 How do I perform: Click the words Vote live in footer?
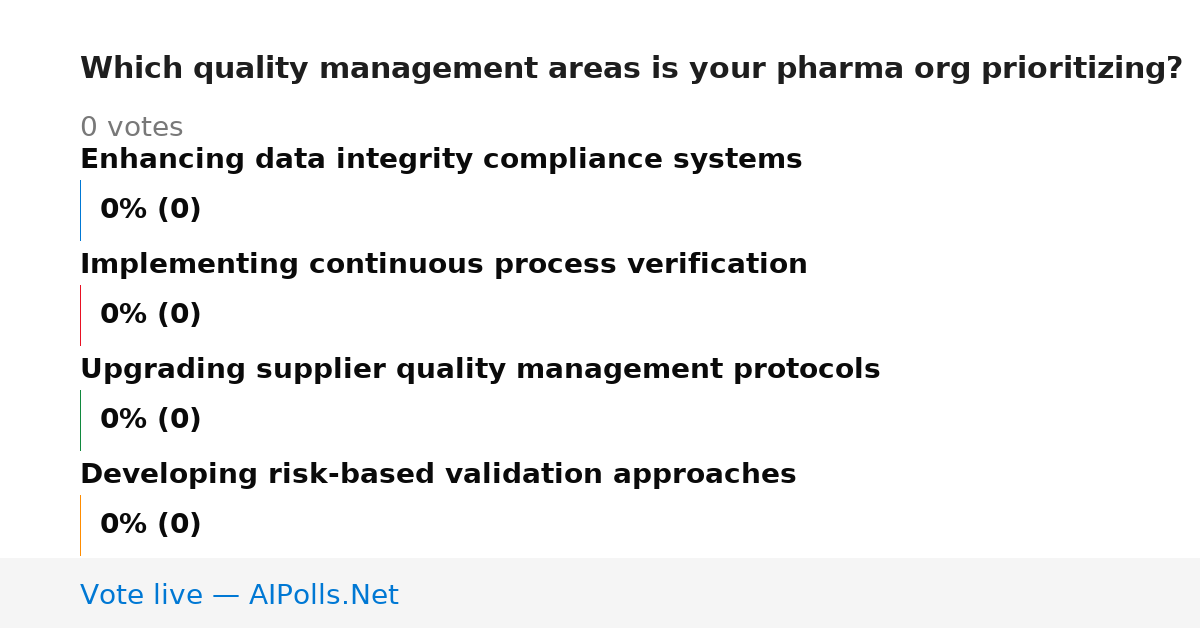[141, 595]
